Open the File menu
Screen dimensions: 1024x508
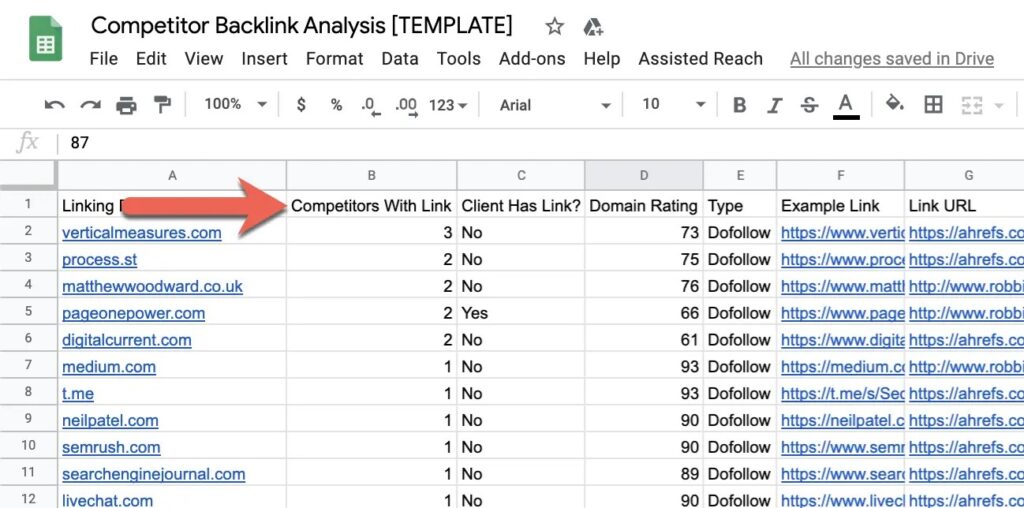pyautogui.click(x=104, y=59)
